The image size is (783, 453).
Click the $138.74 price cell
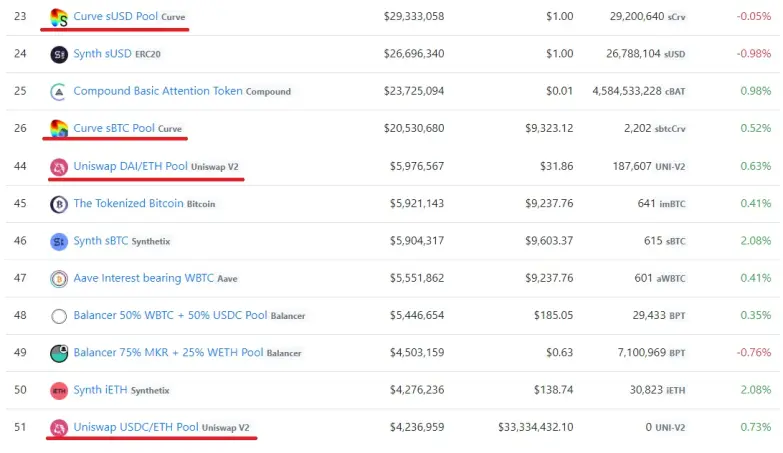pyautogui.click(x=554, y=390)
